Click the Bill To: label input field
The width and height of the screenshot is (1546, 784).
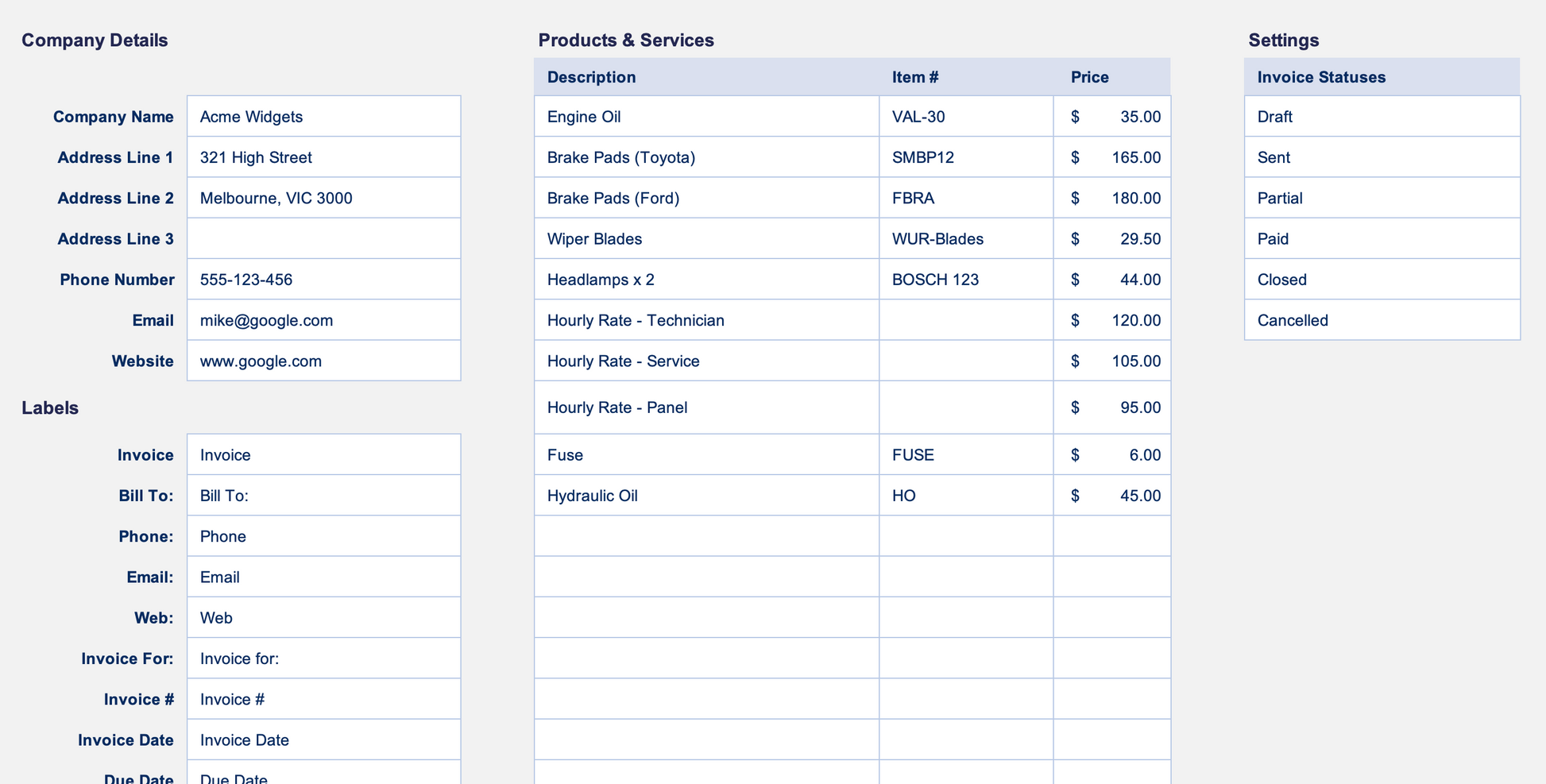[x=323, y=496]
